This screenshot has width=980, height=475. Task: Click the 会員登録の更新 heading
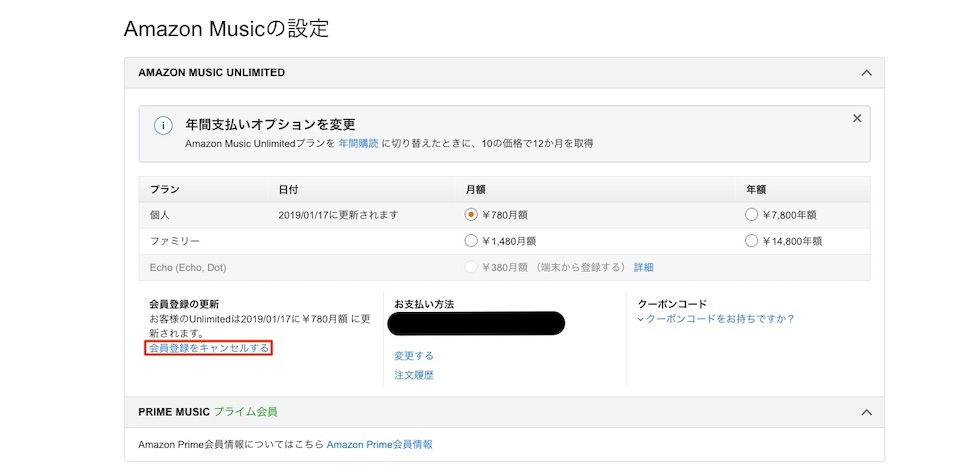[184, 304]
